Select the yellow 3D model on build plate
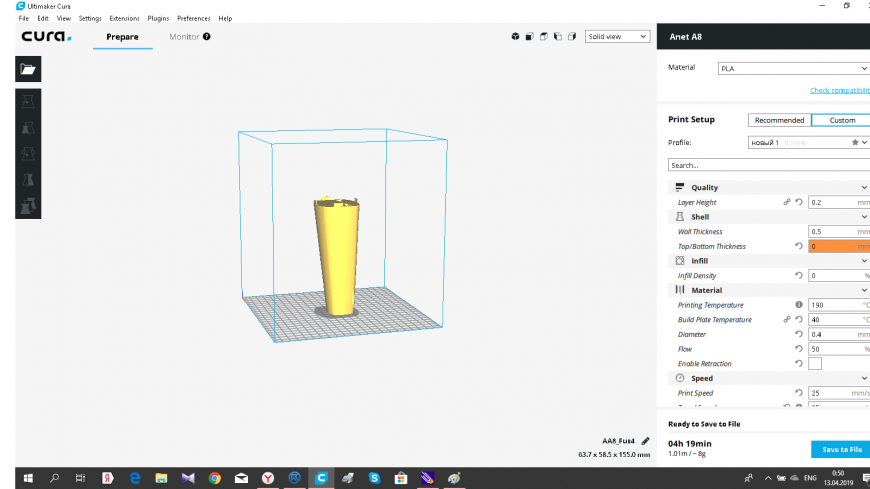The height and width of the screenshot is (489, 870). (337, 255)
